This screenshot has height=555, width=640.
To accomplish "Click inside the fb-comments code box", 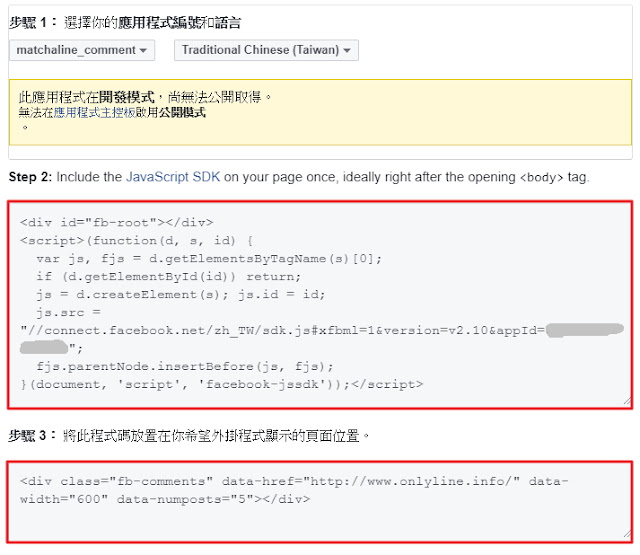I will 320,502.
